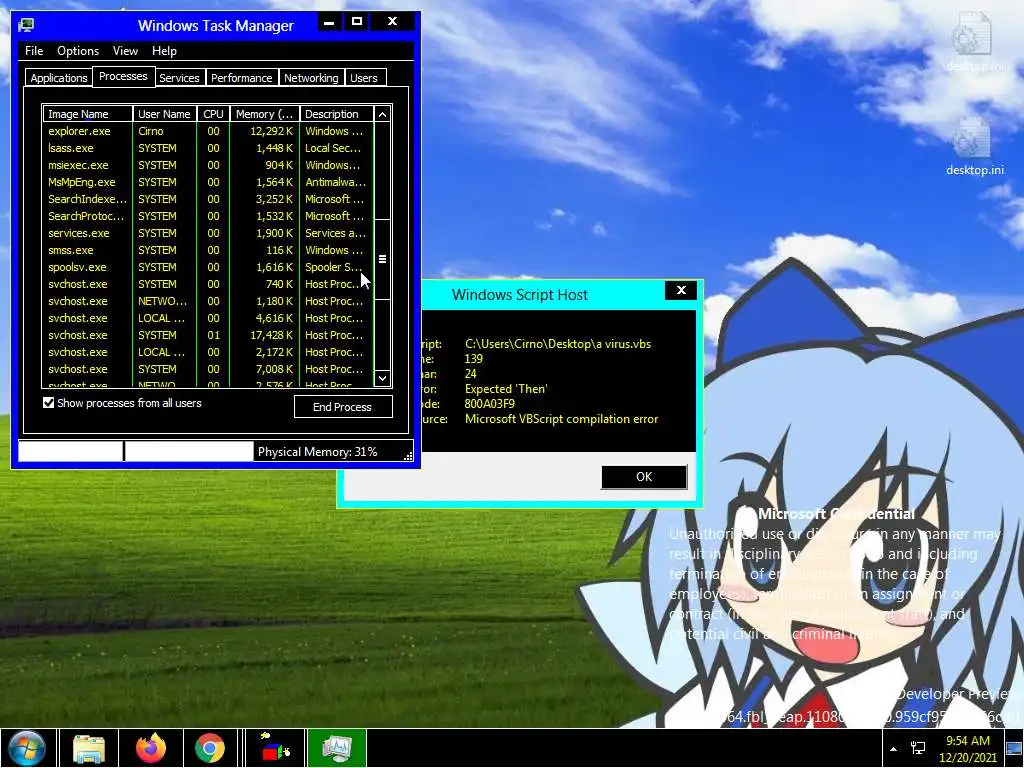Click the process list scrollbar thumb
This screenshot has height=768, width=1024.
383,259
